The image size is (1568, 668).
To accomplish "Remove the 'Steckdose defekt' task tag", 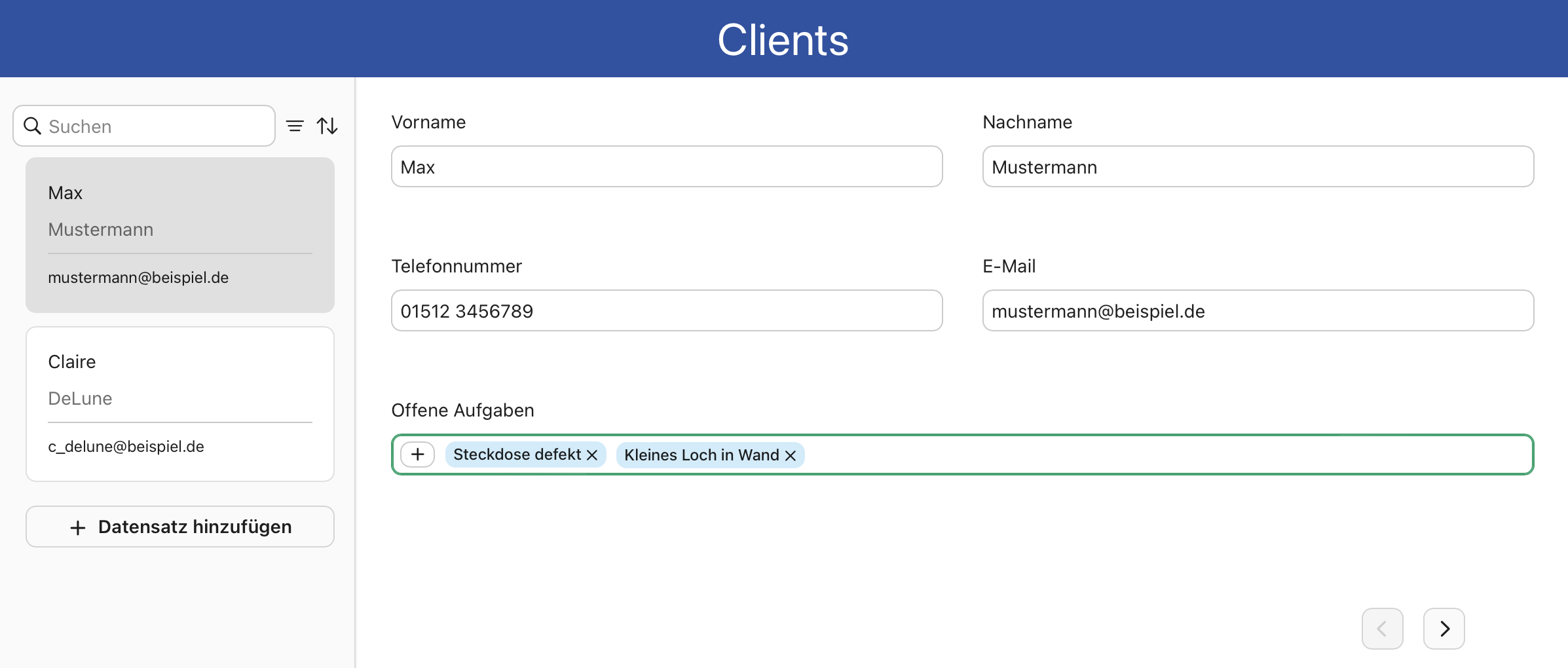I will click(593, 455).
